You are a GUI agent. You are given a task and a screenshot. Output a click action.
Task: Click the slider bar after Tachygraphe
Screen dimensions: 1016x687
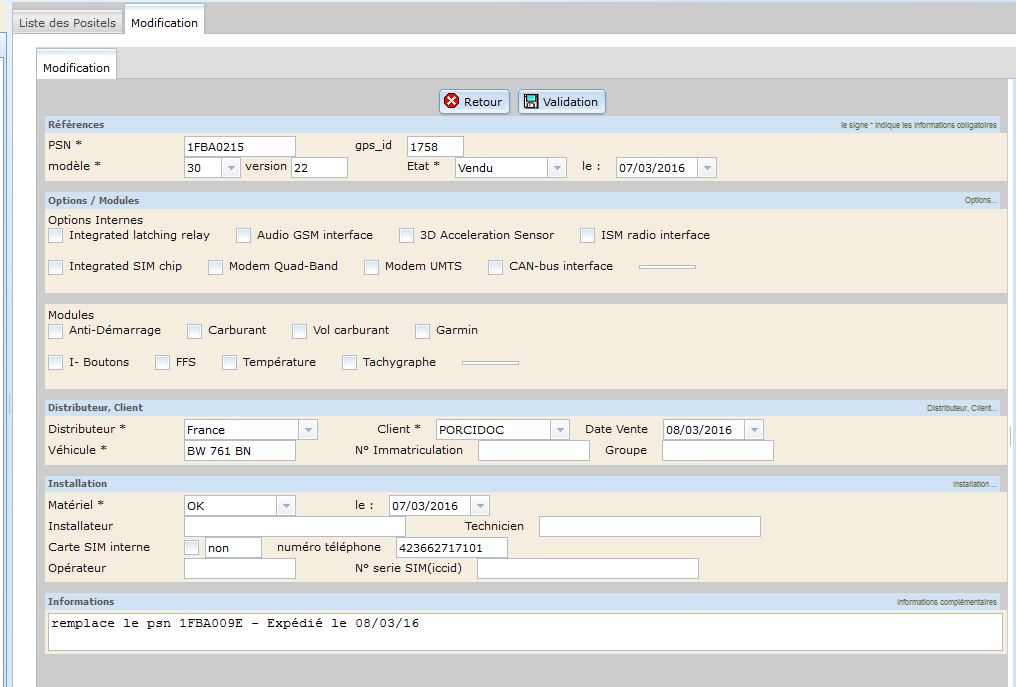490,363
